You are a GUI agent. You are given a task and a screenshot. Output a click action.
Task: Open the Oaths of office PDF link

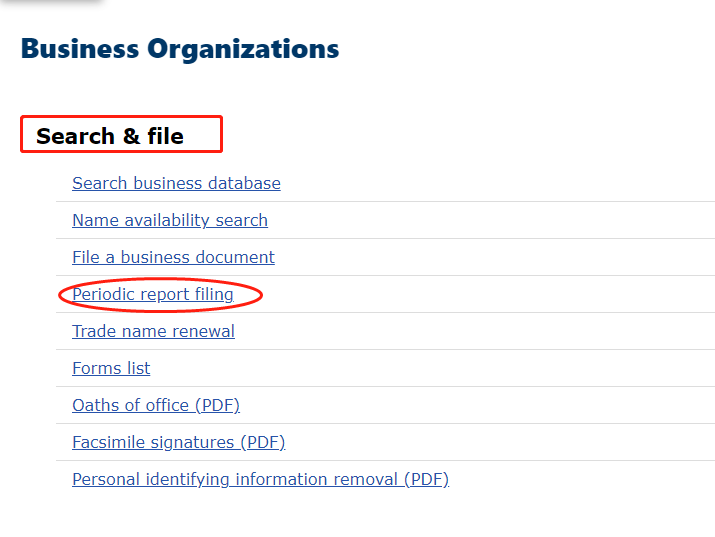coord(156,405)
